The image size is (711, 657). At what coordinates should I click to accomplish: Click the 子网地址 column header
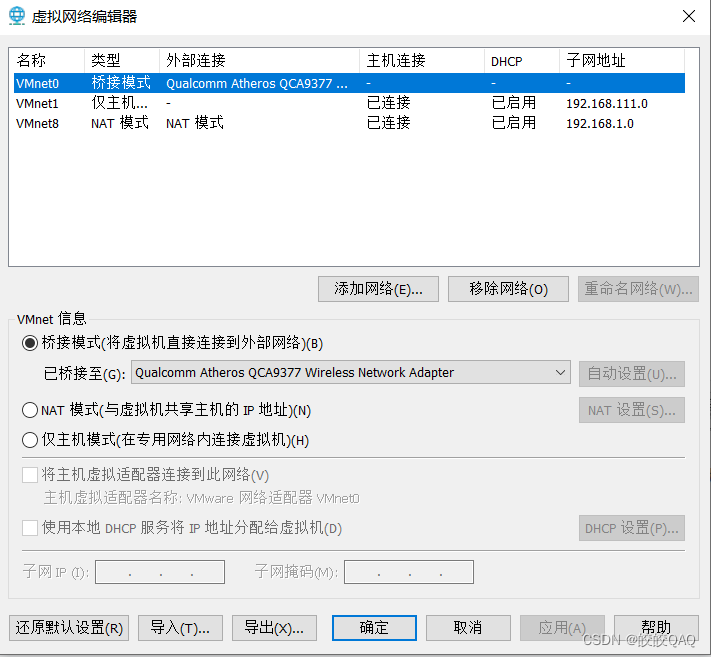coord(622,61)
